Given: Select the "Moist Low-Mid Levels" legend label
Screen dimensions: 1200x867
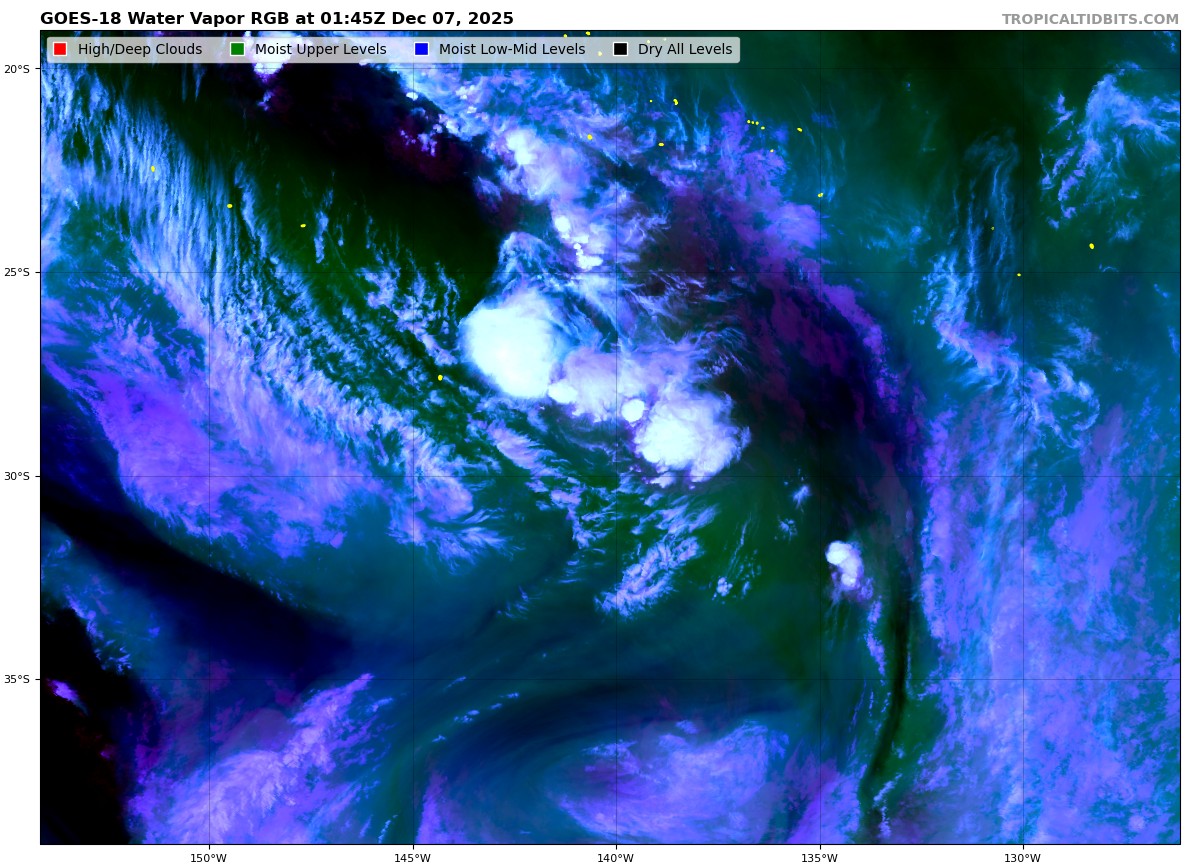Looking at the screenshot, I should point(511,50).
